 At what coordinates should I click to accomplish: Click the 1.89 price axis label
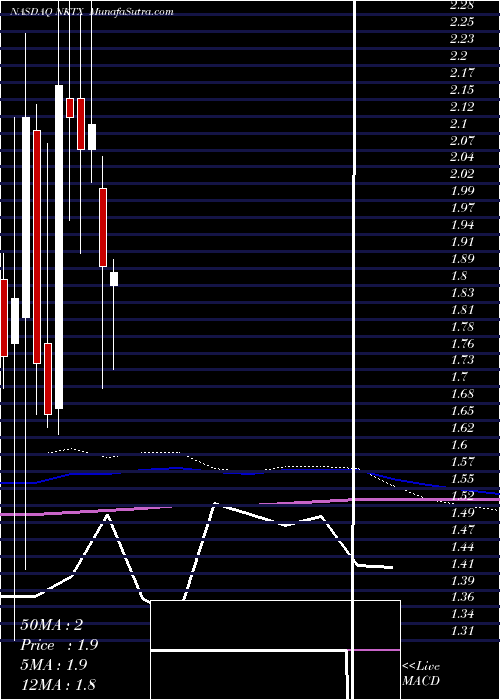[x=462, y=259]
